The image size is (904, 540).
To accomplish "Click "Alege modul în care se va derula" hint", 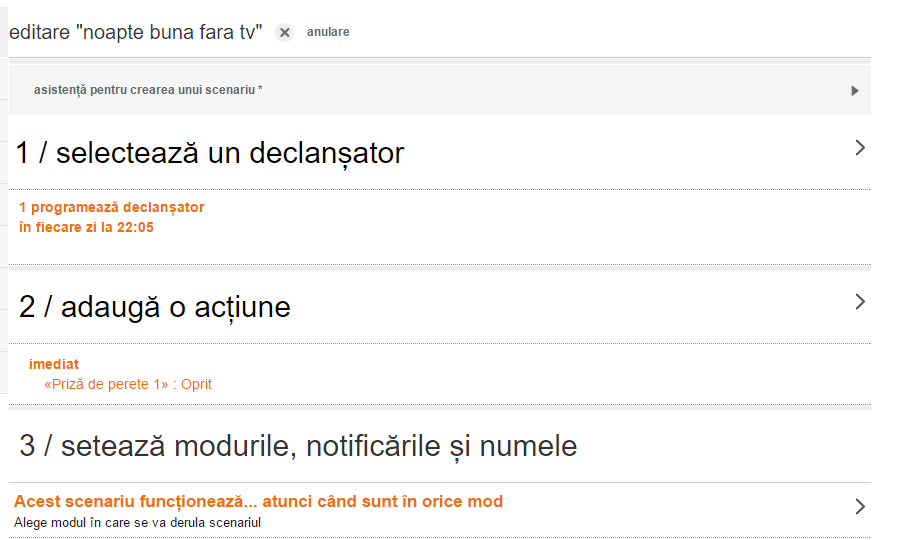I will pos(137,522).
